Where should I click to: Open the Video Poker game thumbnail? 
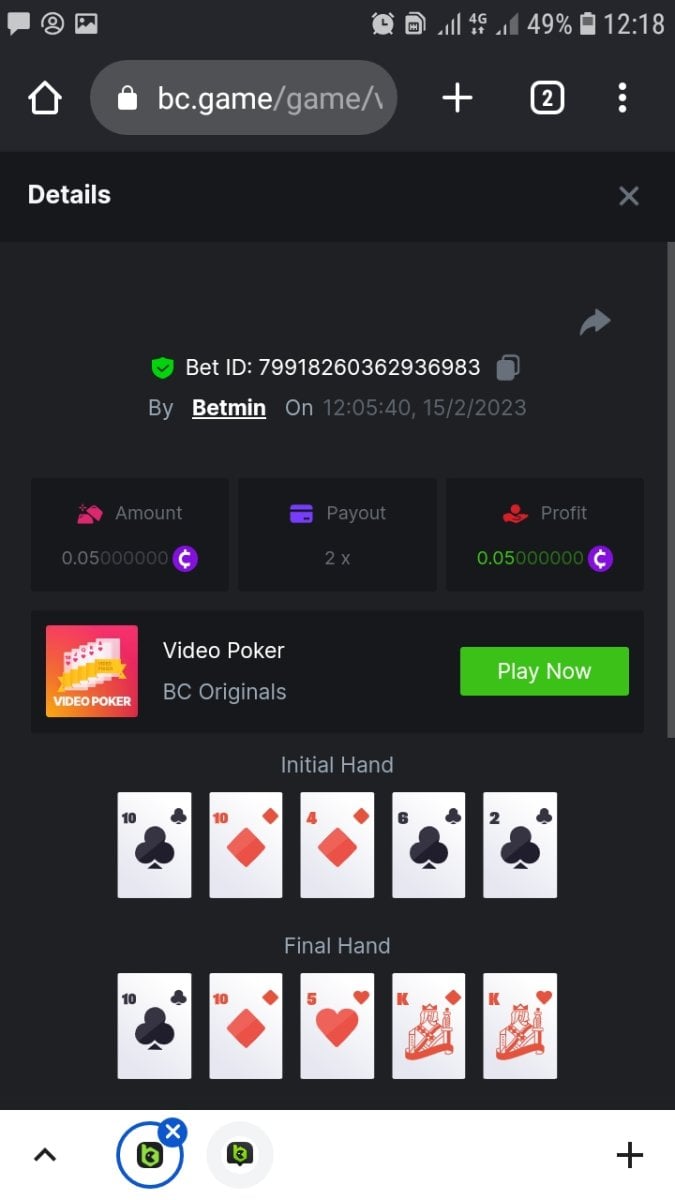tap(92, 671)
